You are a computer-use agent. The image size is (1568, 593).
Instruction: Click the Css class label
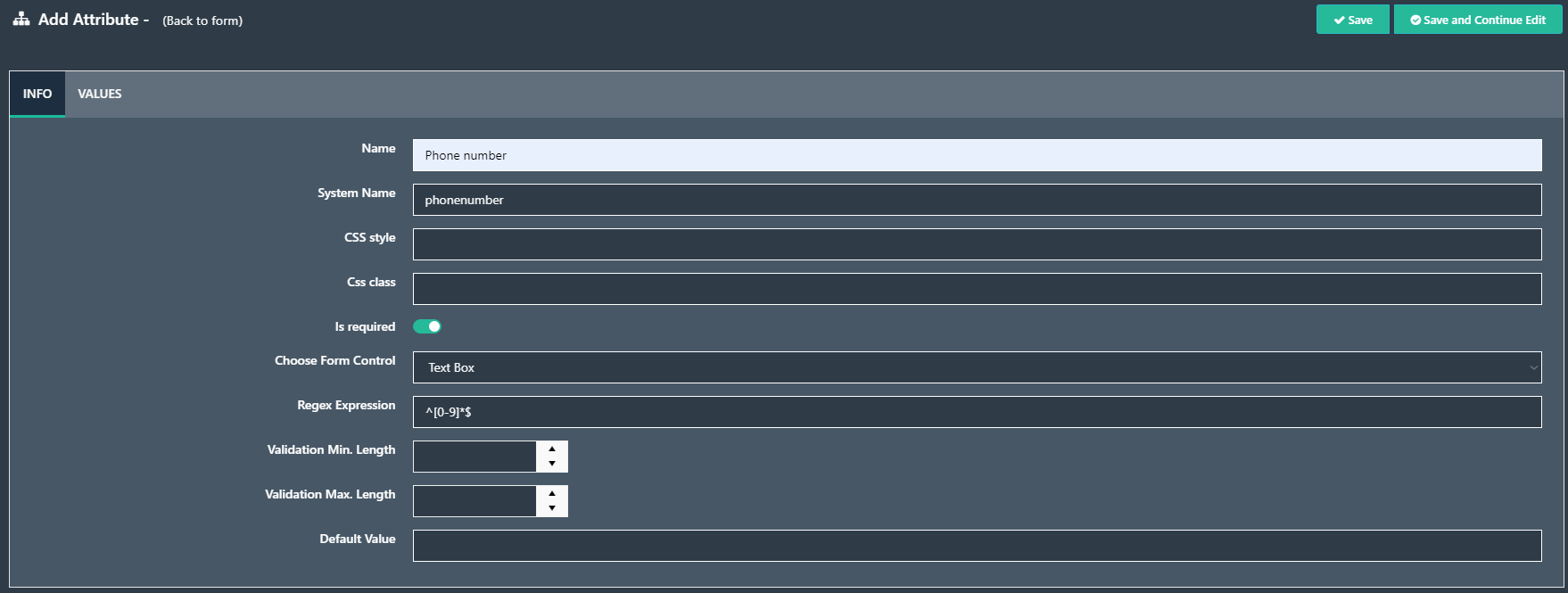(371, 282)
